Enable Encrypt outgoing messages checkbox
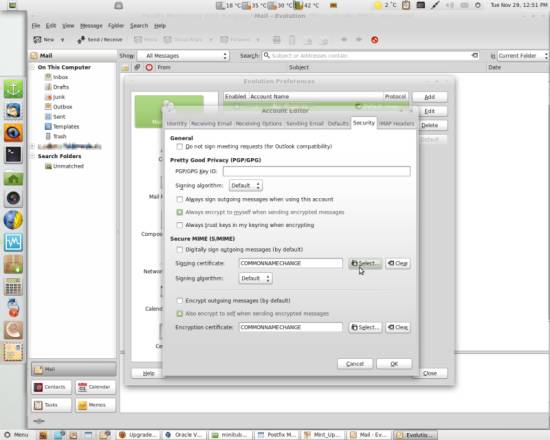This screenshot has height=440, width=550. pyautogui.click(x=180, y=301)
